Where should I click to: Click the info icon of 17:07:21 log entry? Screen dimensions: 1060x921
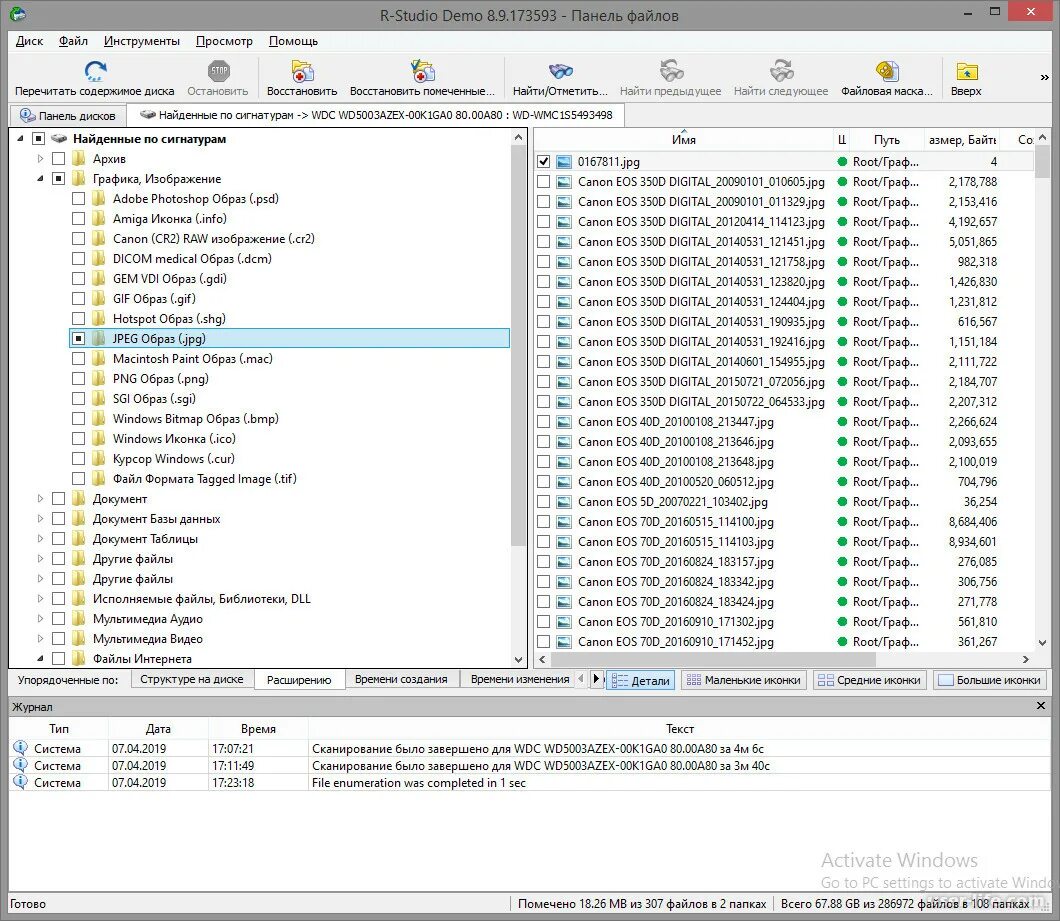pyautogui.click(x=20, y=748)
